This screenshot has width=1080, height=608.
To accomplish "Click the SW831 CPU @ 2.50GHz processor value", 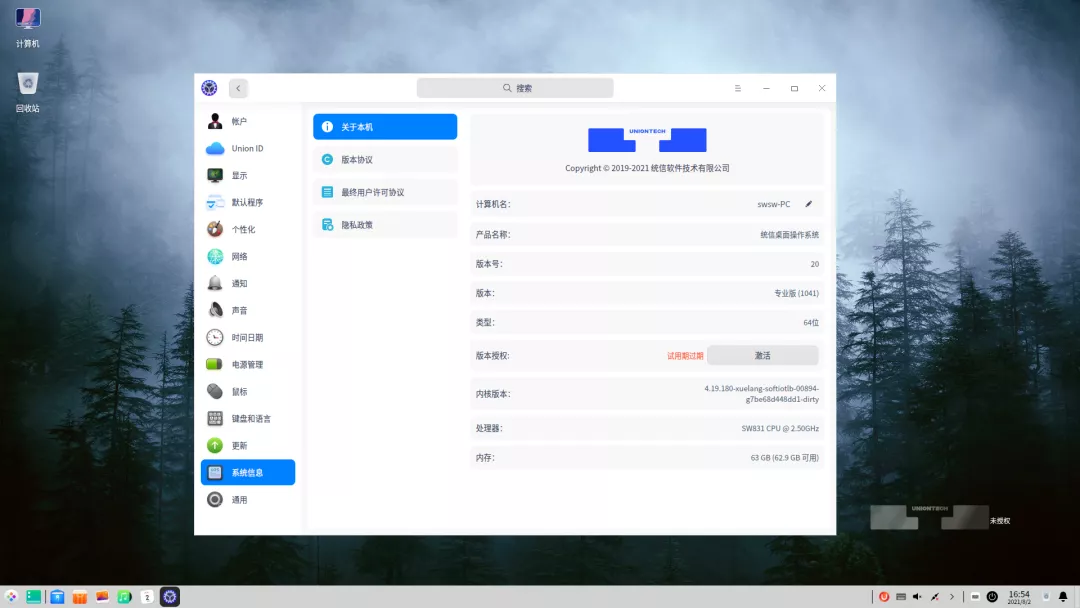I will pyautogui.click(x=780, y=428).
